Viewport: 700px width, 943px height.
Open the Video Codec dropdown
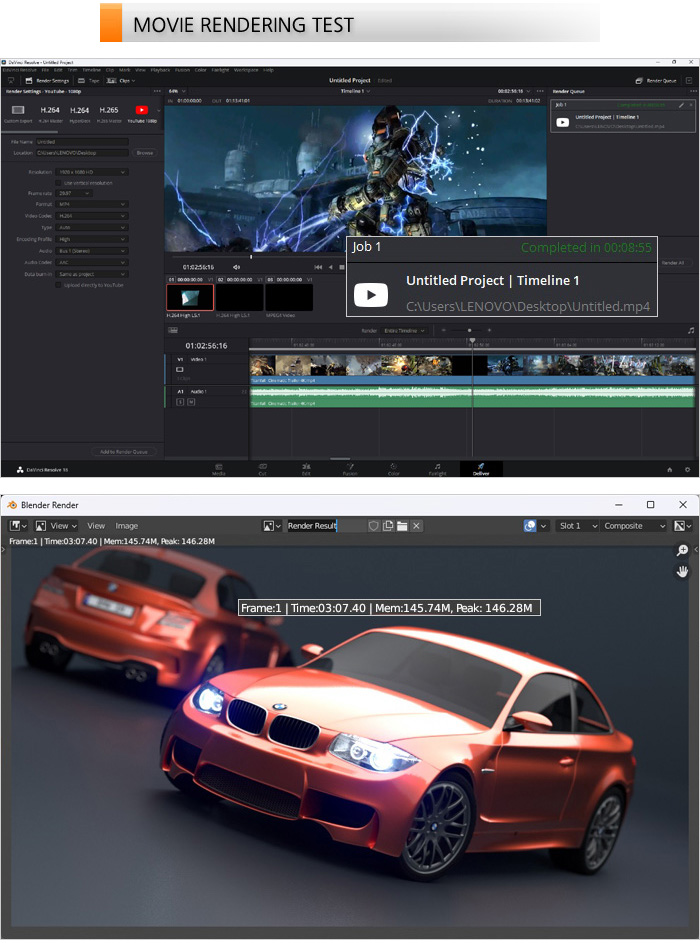click(x=92, y=216)
